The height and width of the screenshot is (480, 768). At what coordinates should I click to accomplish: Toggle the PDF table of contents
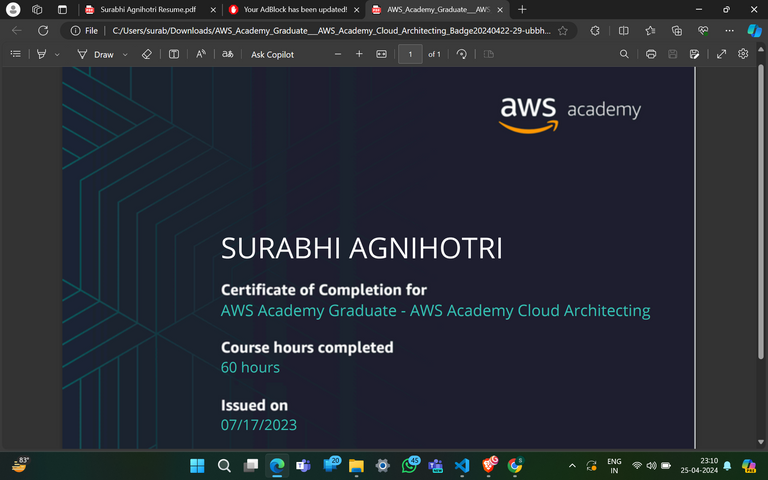point(16,54)
